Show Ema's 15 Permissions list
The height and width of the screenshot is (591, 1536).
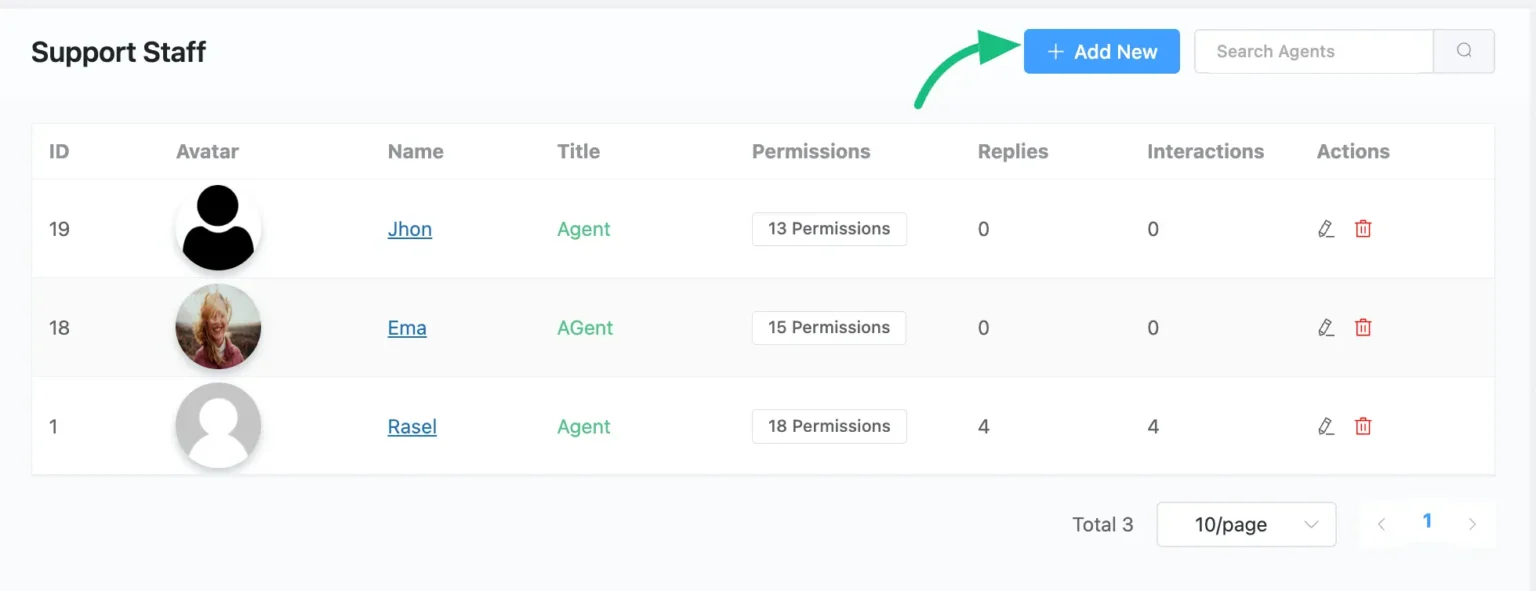[829, 327]
